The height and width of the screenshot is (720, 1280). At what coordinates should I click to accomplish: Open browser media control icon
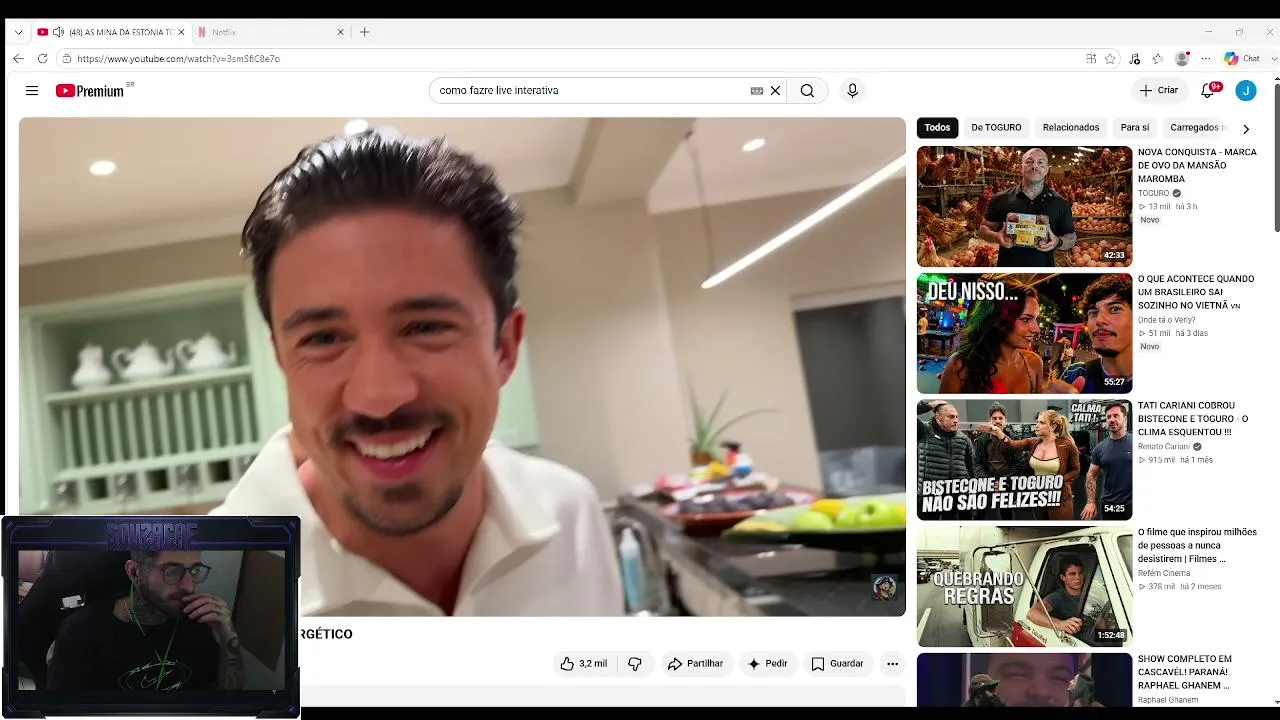point(1134,59)
